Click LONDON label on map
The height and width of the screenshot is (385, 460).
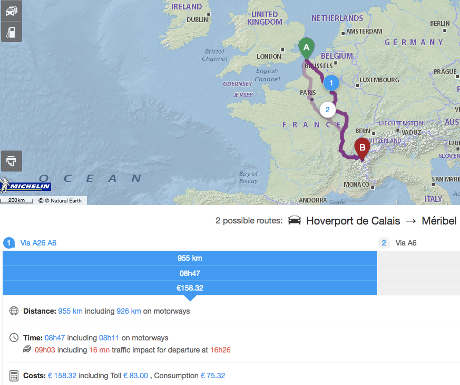(x=269, y=56)
